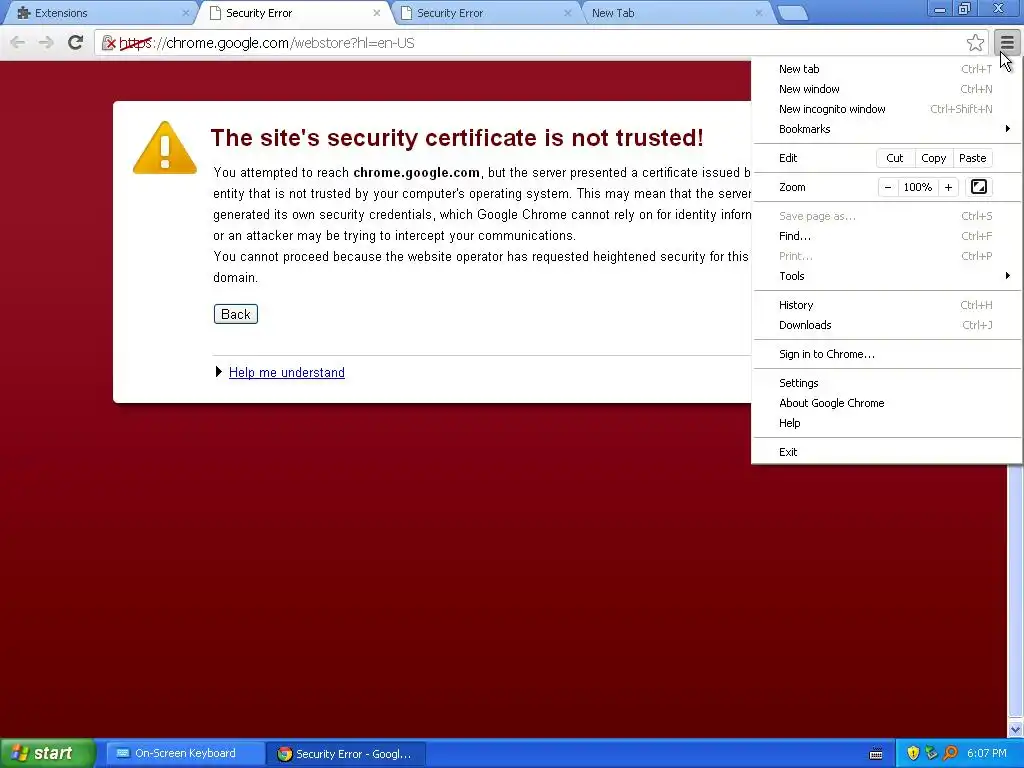1024x768 pixels.
Task: Click the Back button on error page
Action: pos(236,314)
